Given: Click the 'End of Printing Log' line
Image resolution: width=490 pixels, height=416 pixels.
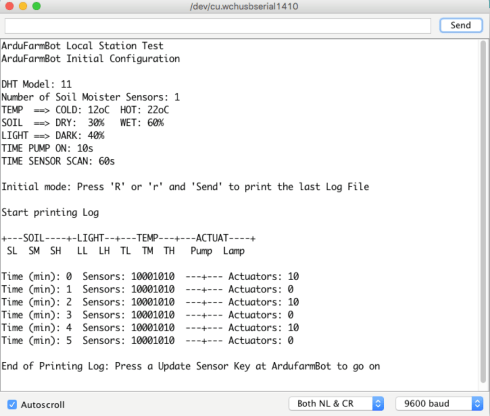Looking at the screenshot, I should [x=191, y=366].
